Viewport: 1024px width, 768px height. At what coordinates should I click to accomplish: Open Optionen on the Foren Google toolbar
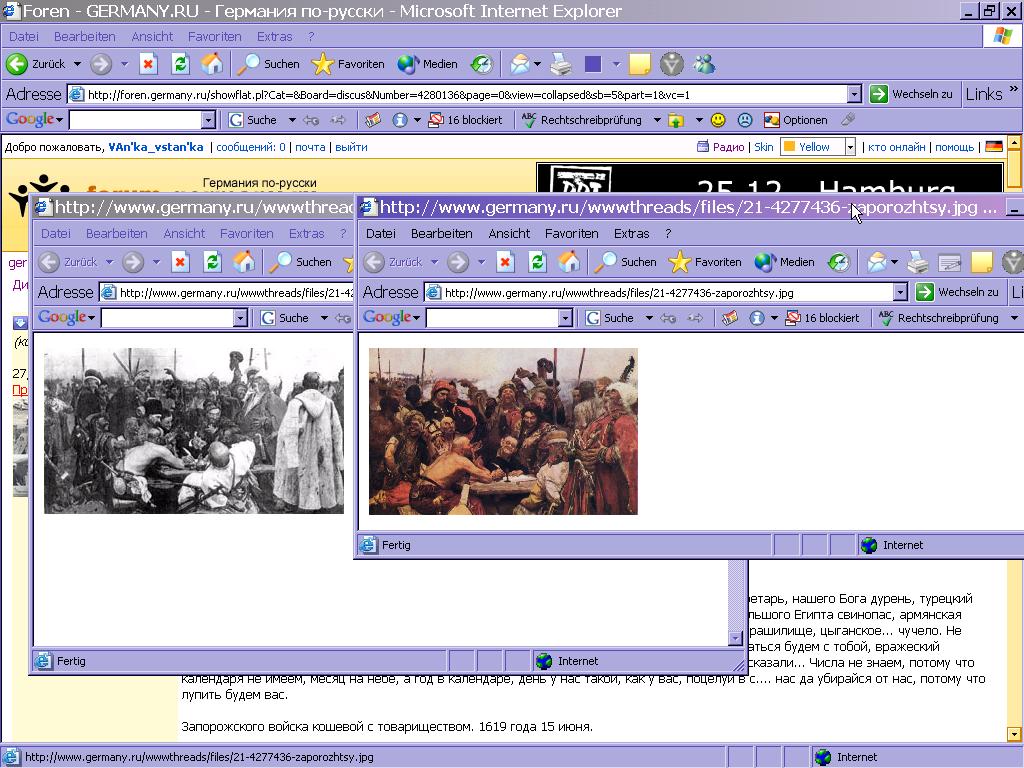tap(795, 120)
